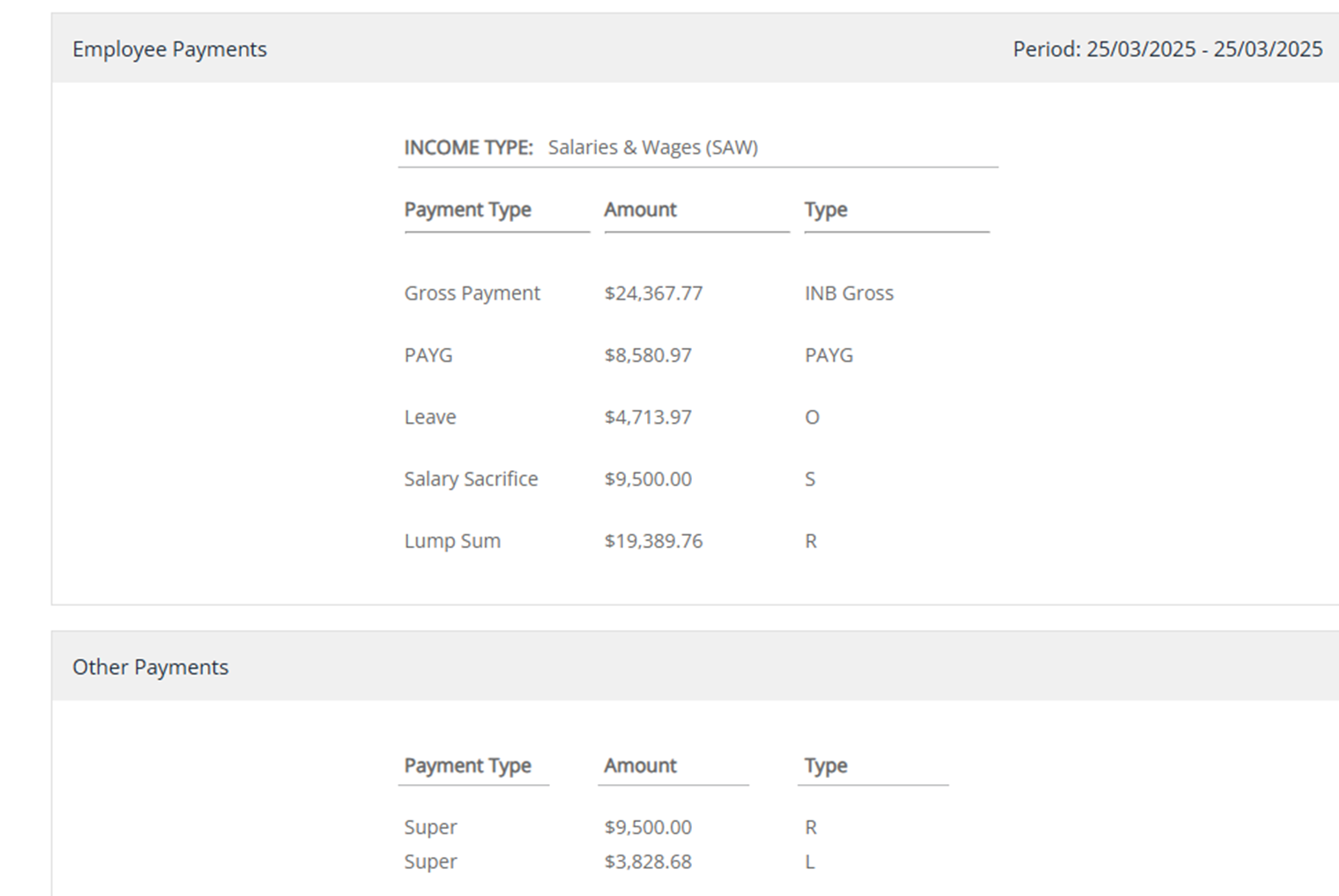Select the $9,500.00 Salary Sacrifice amount
Image resolution: width=1339 pixels, height=896 pixels.
click(x=648, y=478)
